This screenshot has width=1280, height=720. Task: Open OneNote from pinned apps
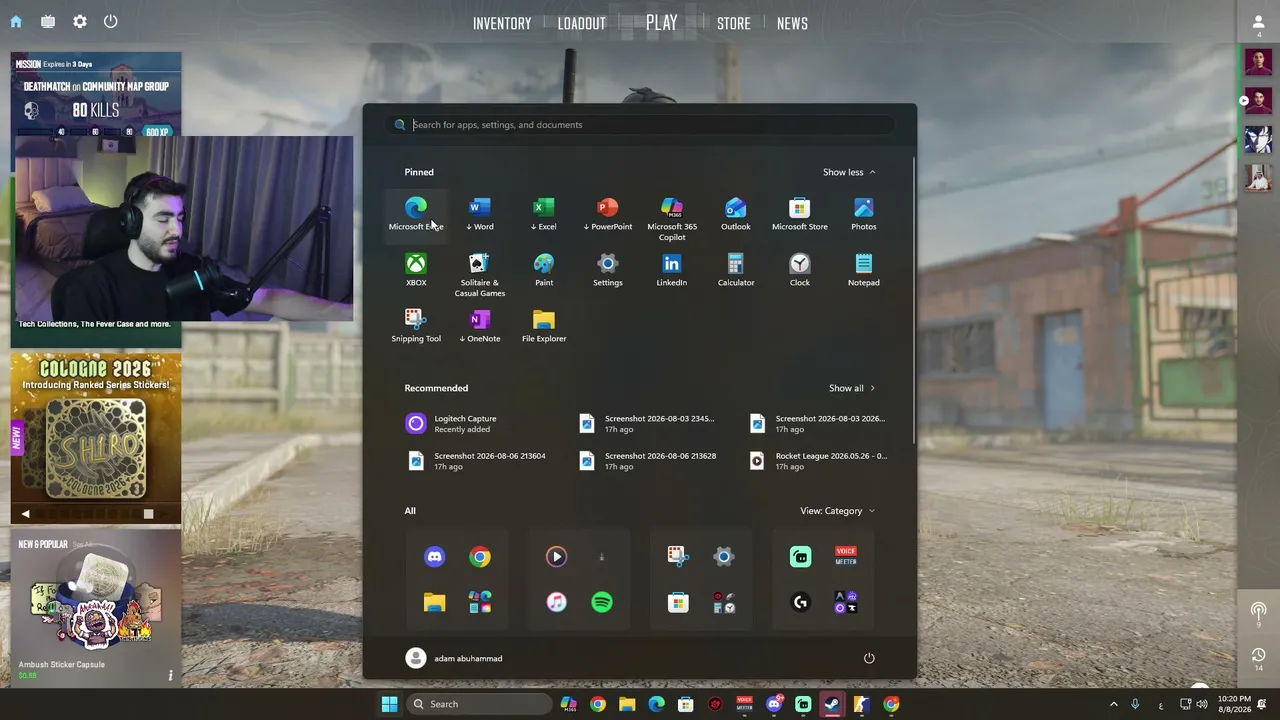(x=480, y=326)
